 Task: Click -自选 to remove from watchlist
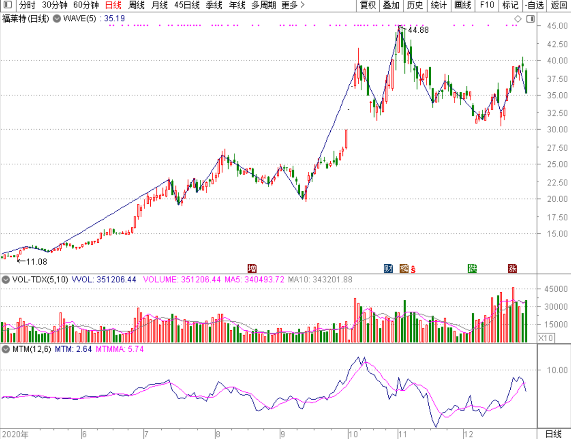[x=534, y=5]
